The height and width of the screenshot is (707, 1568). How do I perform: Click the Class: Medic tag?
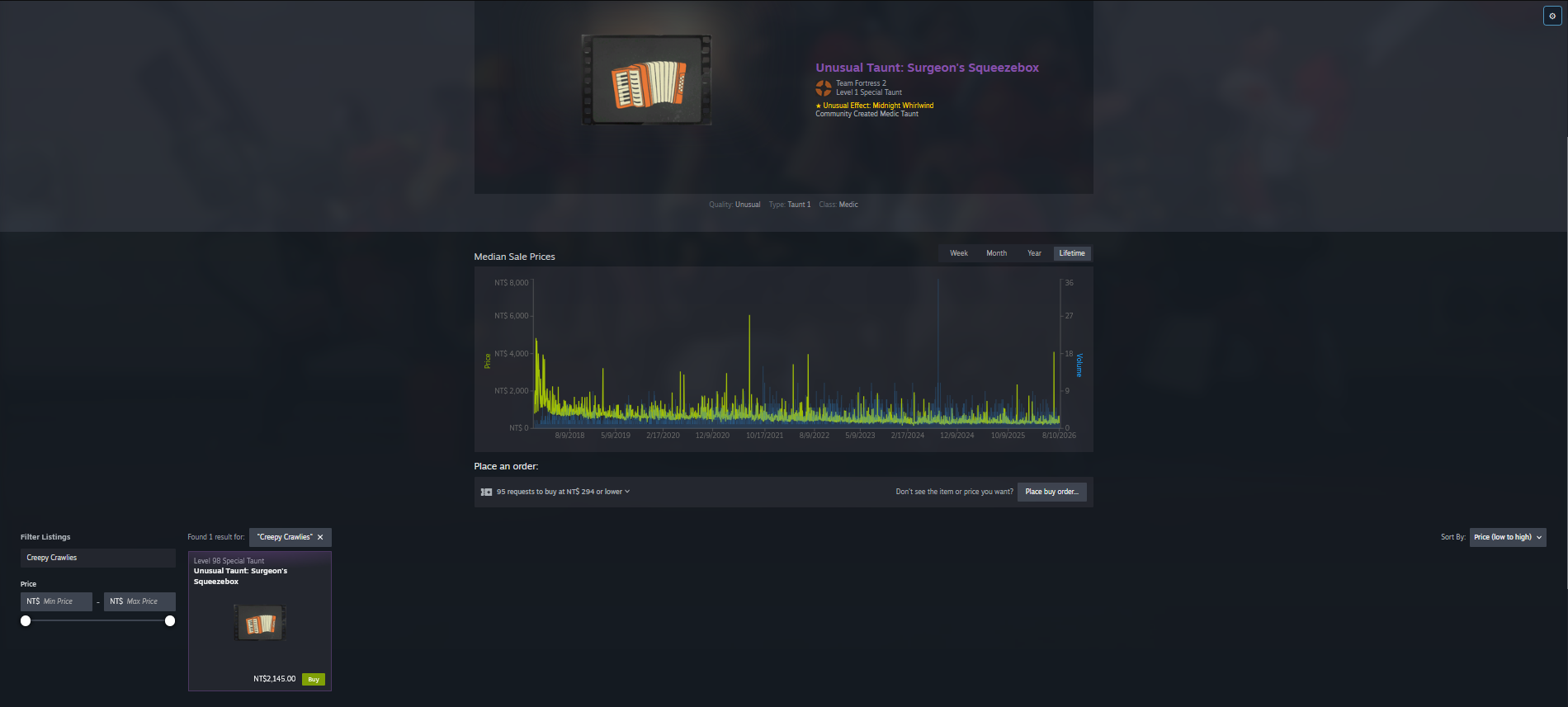coord(838,205)
